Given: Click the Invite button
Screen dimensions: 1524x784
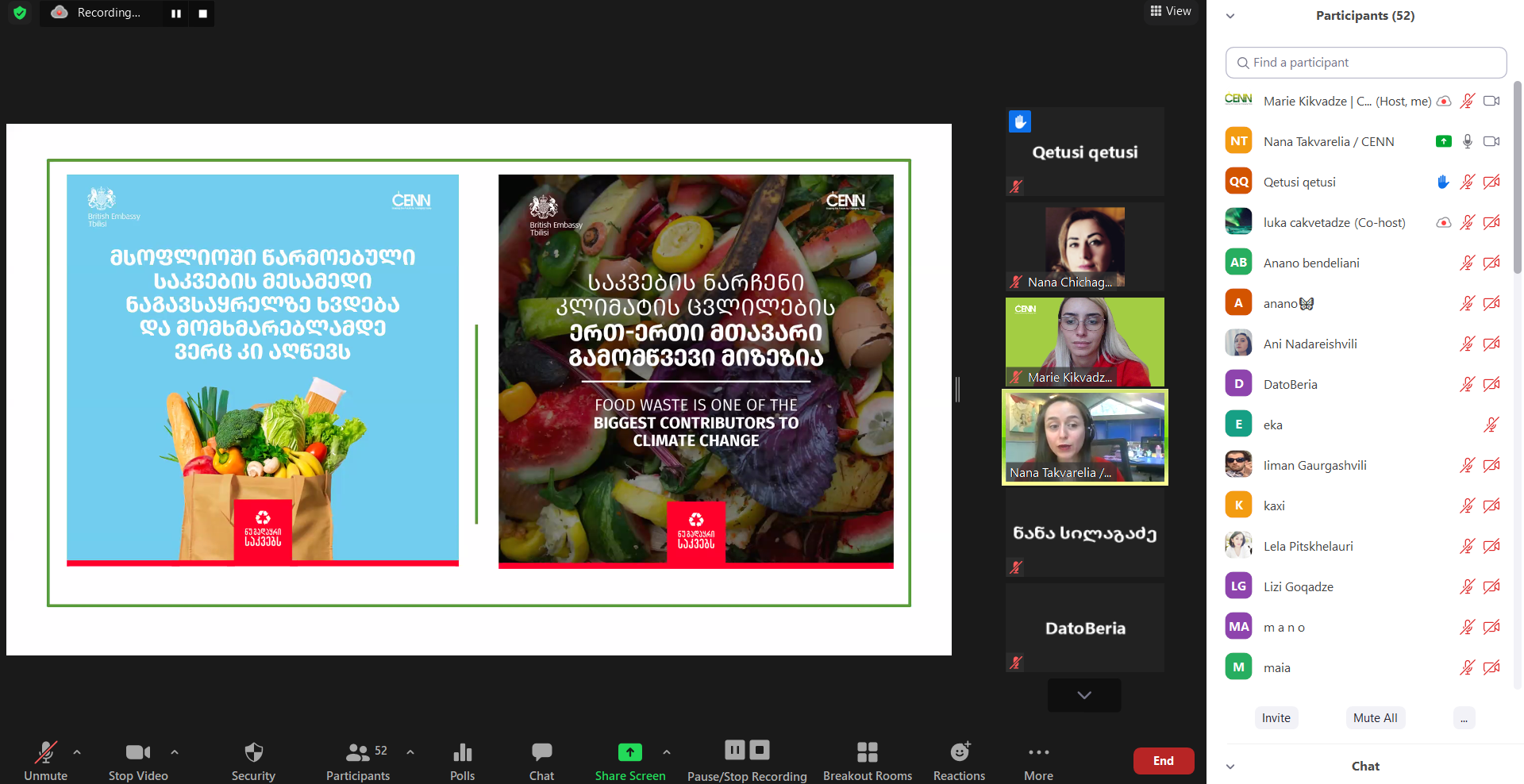Looking at the screenshot, I should point(1276,718).
